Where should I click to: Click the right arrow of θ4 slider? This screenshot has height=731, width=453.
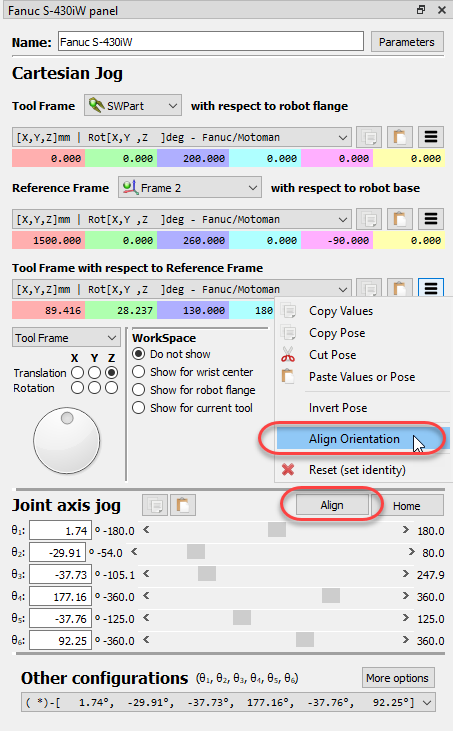point(405,596)
